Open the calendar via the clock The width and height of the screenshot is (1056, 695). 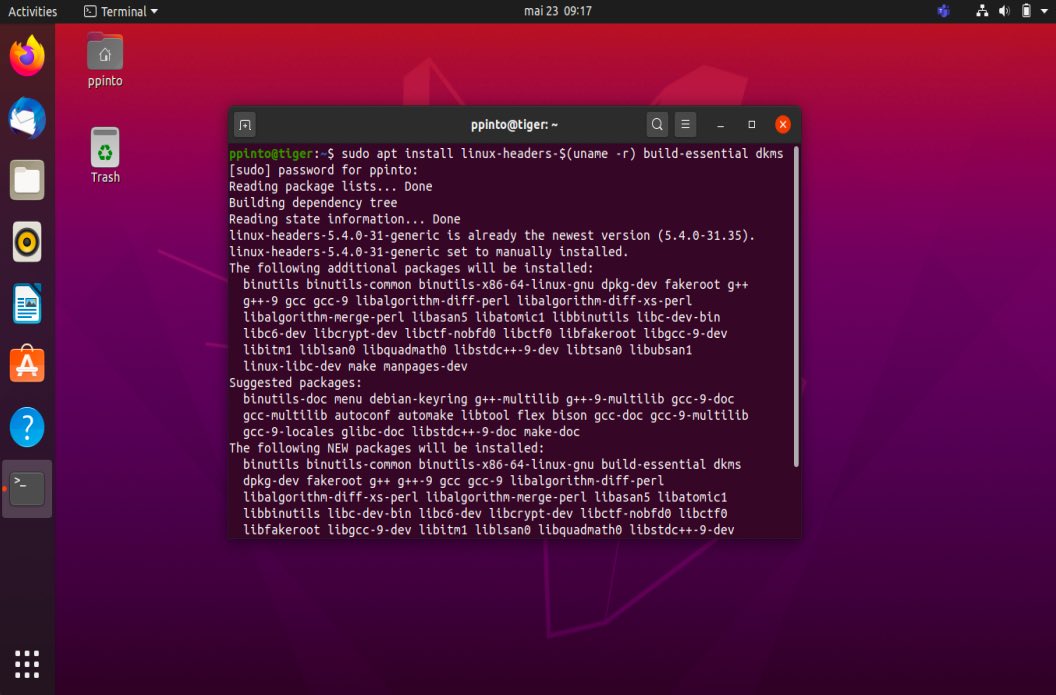557,11
